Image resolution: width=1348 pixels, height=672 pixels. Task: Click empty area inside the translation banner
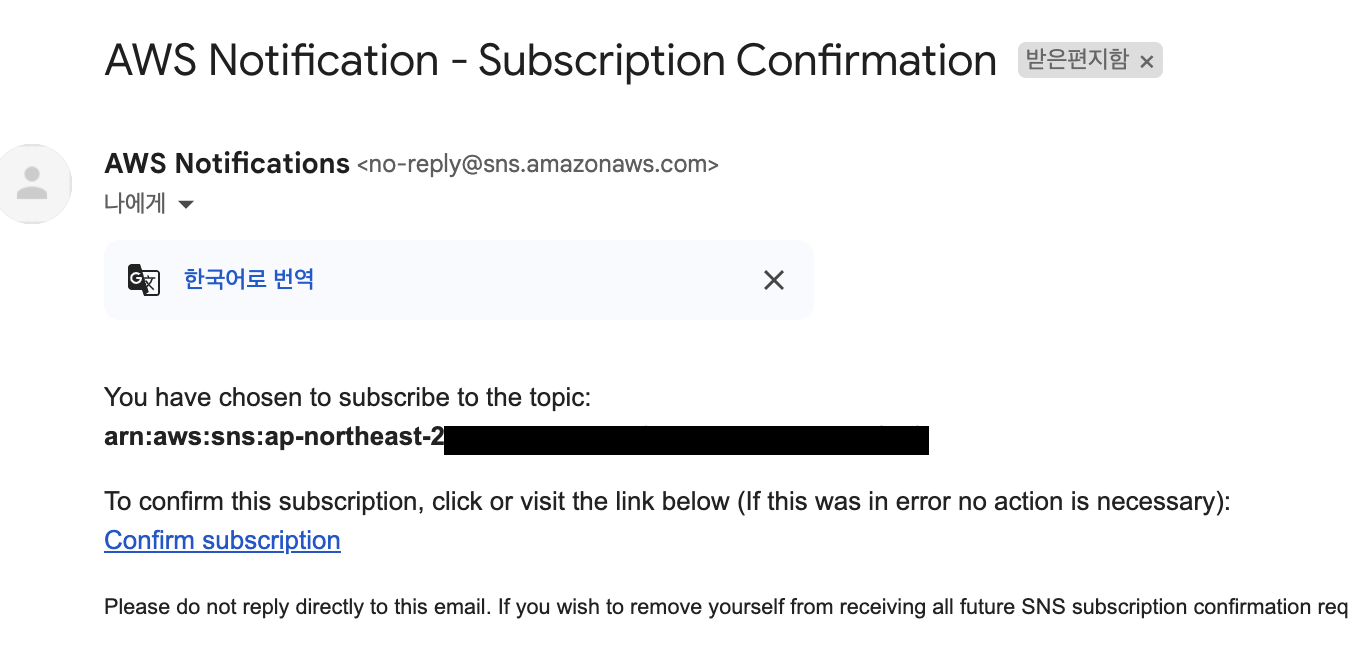tap(540, 280)
